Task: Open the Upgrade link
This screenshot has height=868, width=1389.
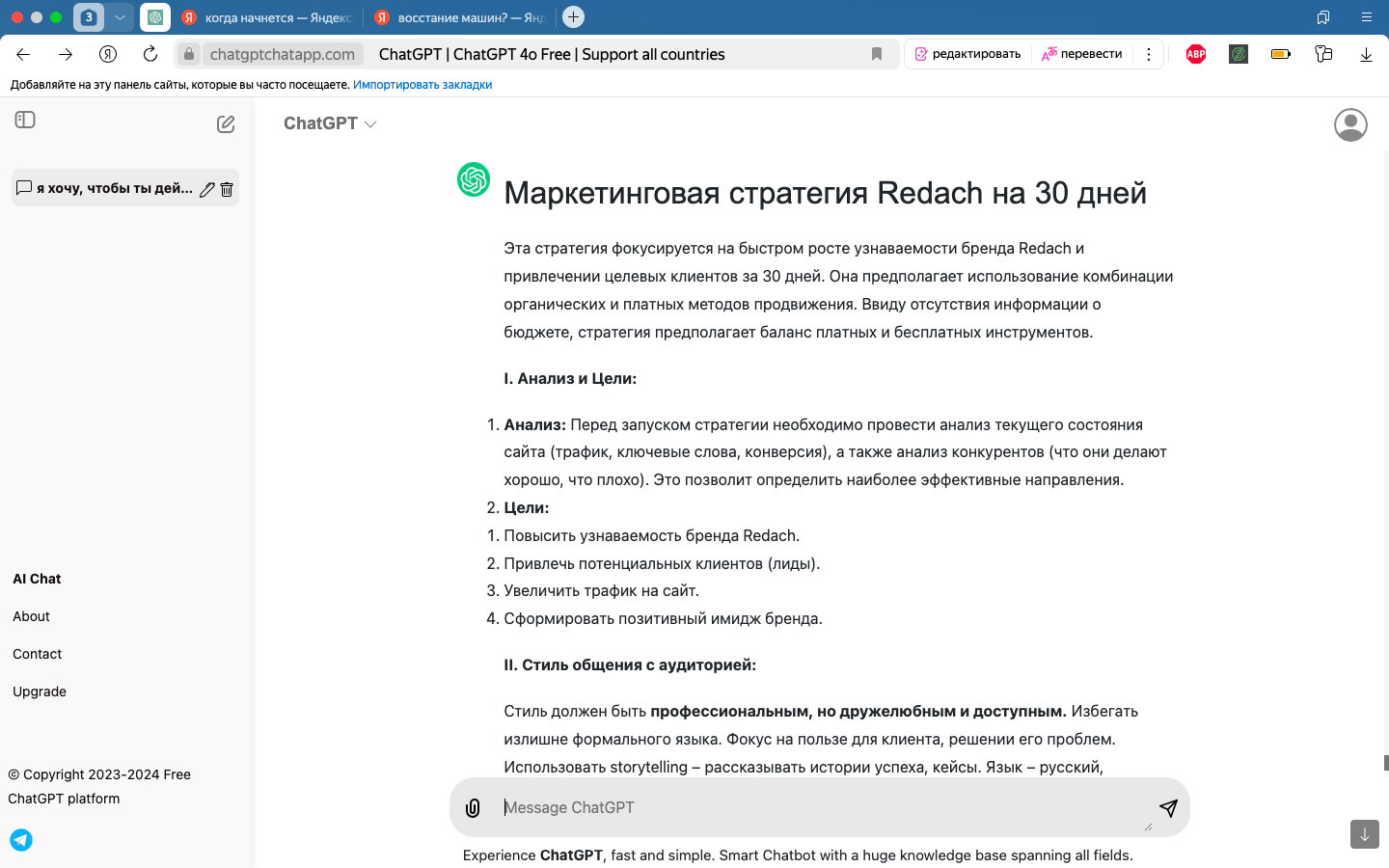Action: (x=40, y=692)
